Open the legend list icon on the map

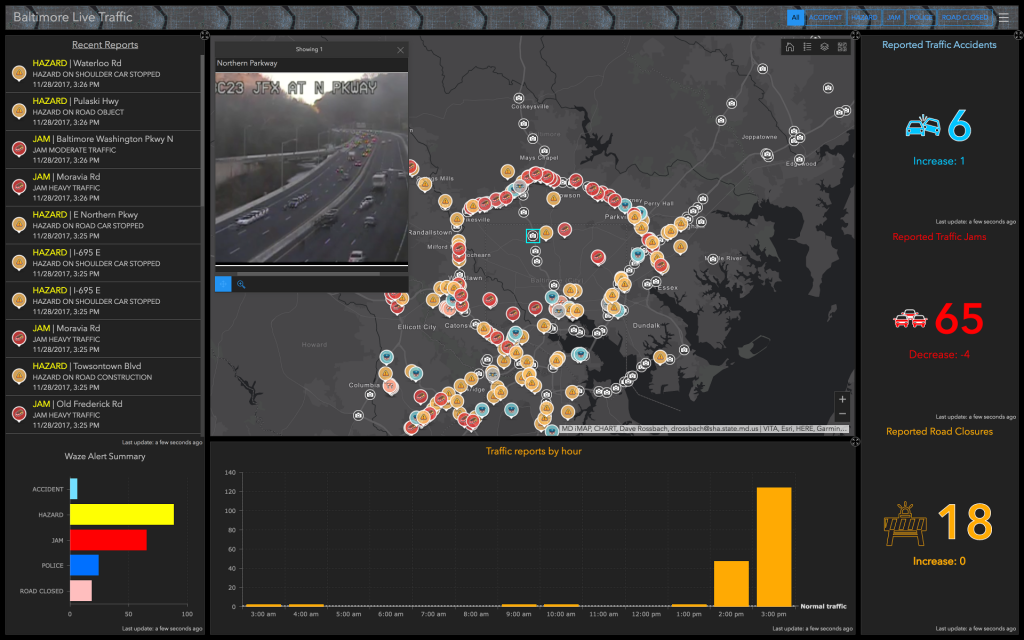pyautogui.click(x=807, y=46)
